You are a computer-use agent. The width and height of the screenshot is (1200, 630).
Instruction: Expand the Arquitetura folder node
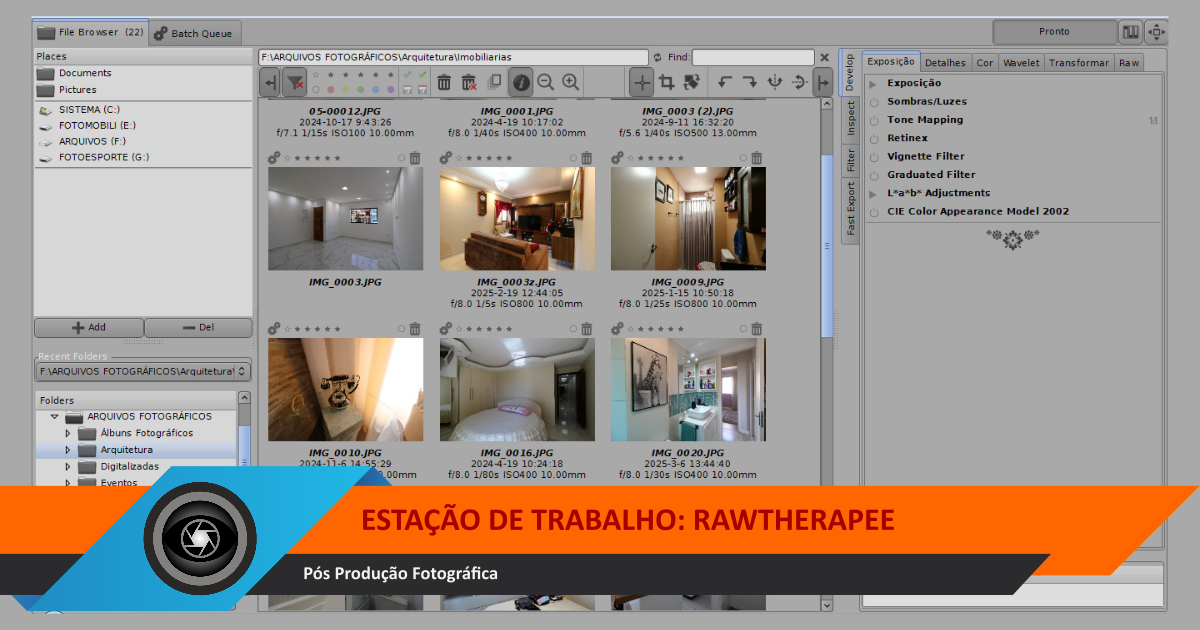pyautogui.click(x=68, y=450)
